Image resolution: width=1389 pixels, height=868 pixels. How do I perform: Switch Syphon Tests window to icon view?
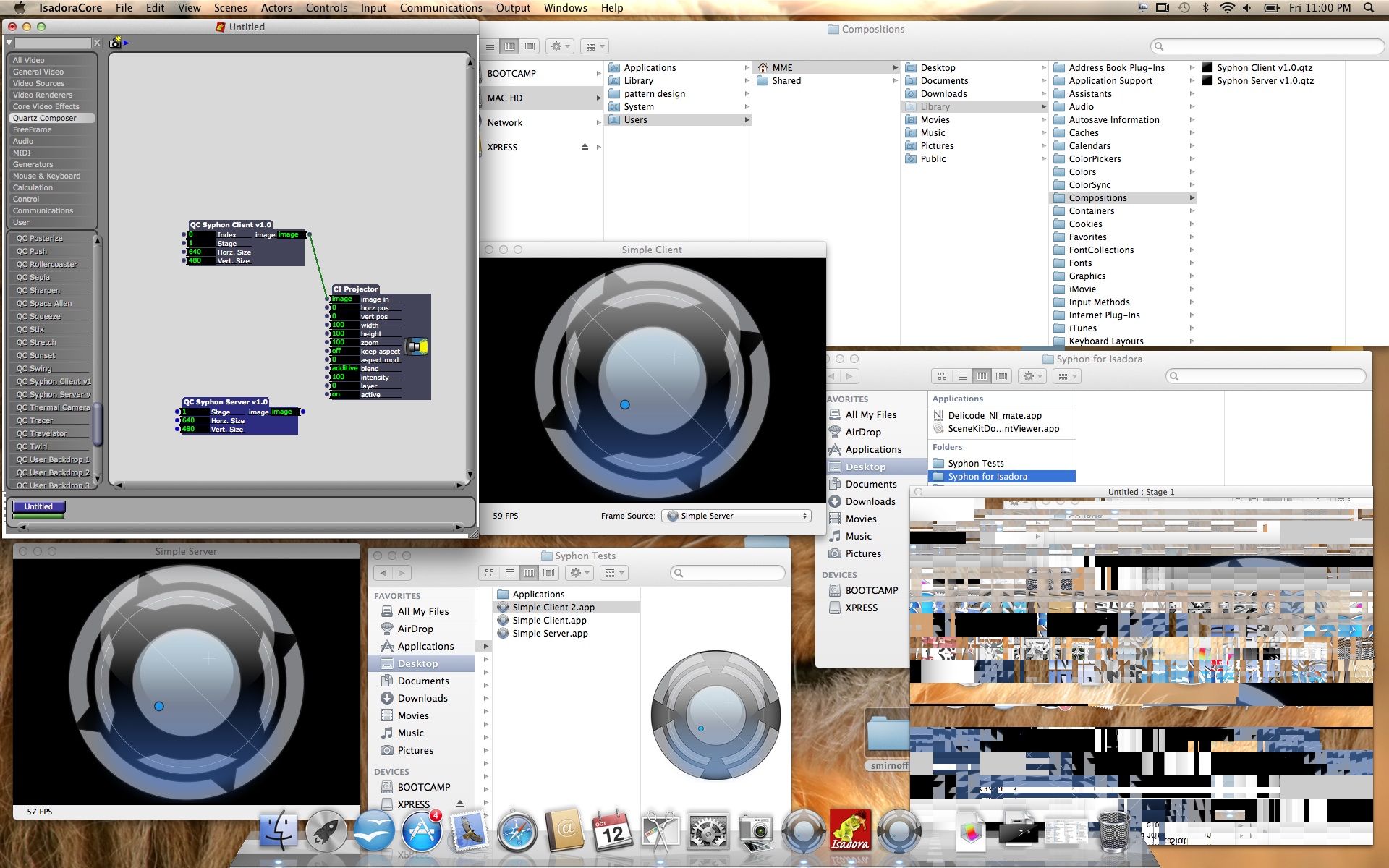(490, 573)
